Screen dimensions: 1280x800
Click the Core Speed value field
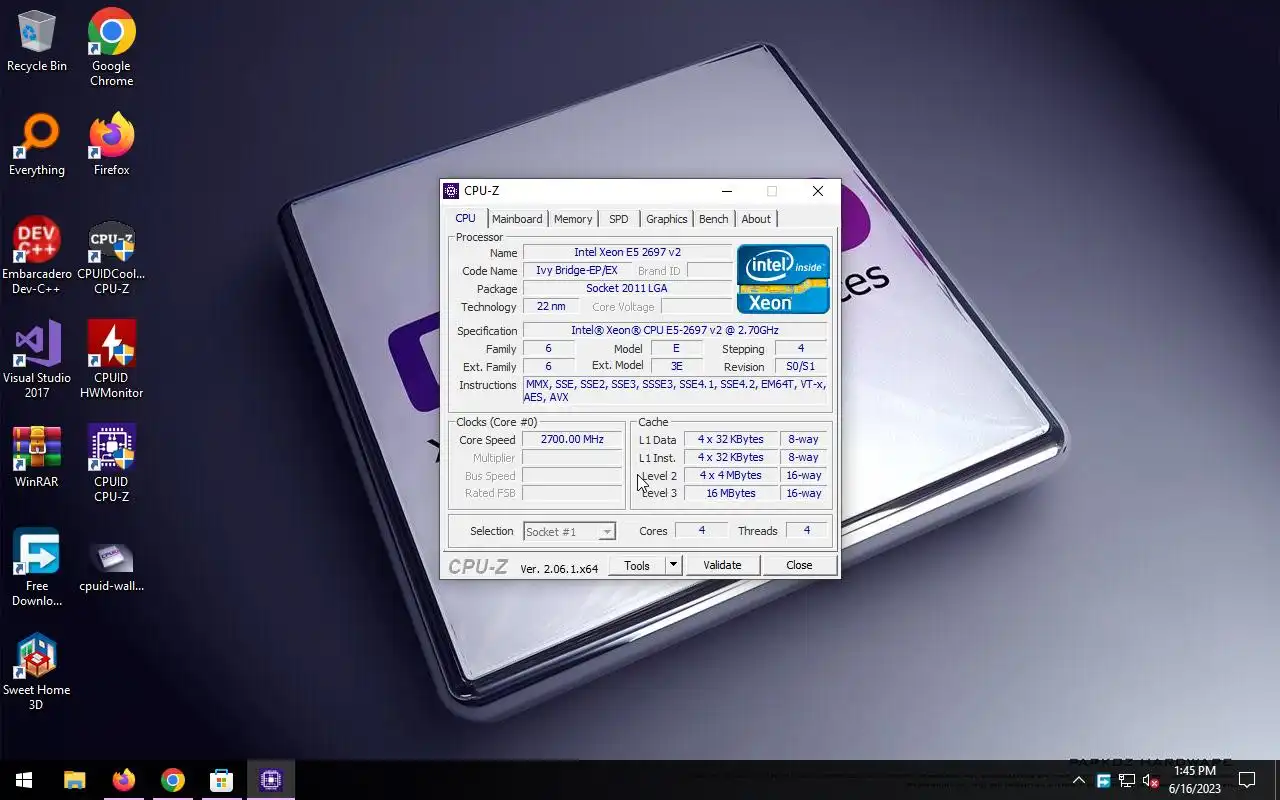(x=573, y=440)
